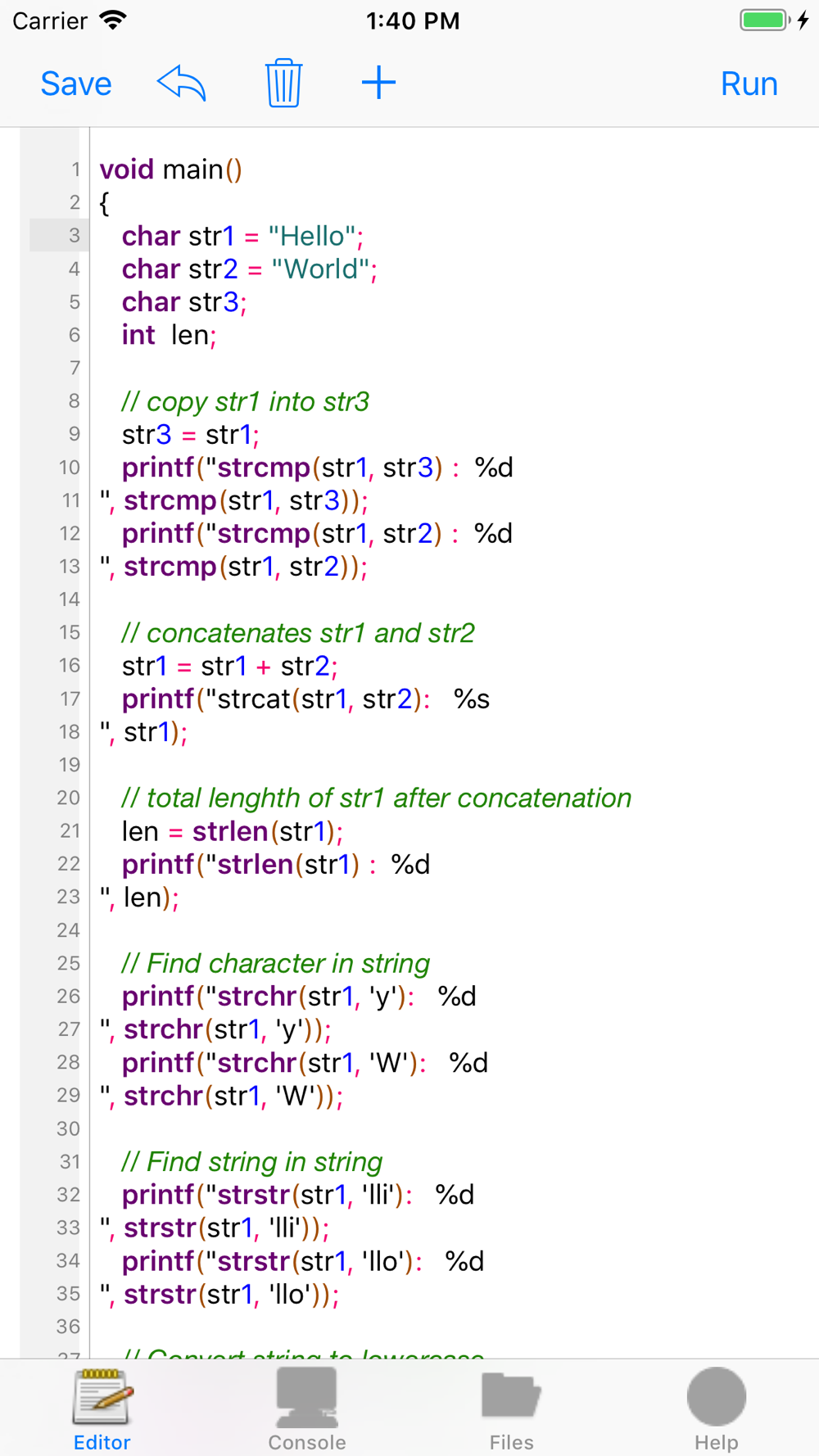Click line number 20 in the gutter

(x=69, y=798)
